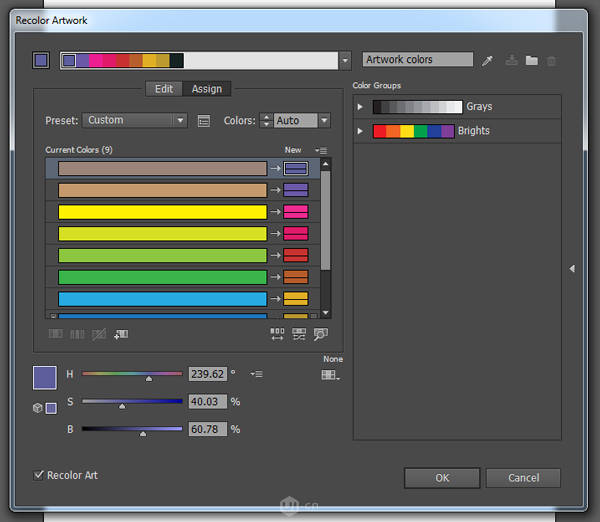Expand the Brights color group
Image resolution: width=600 pixels, height=522 pixels.
[x=361, y=131]
